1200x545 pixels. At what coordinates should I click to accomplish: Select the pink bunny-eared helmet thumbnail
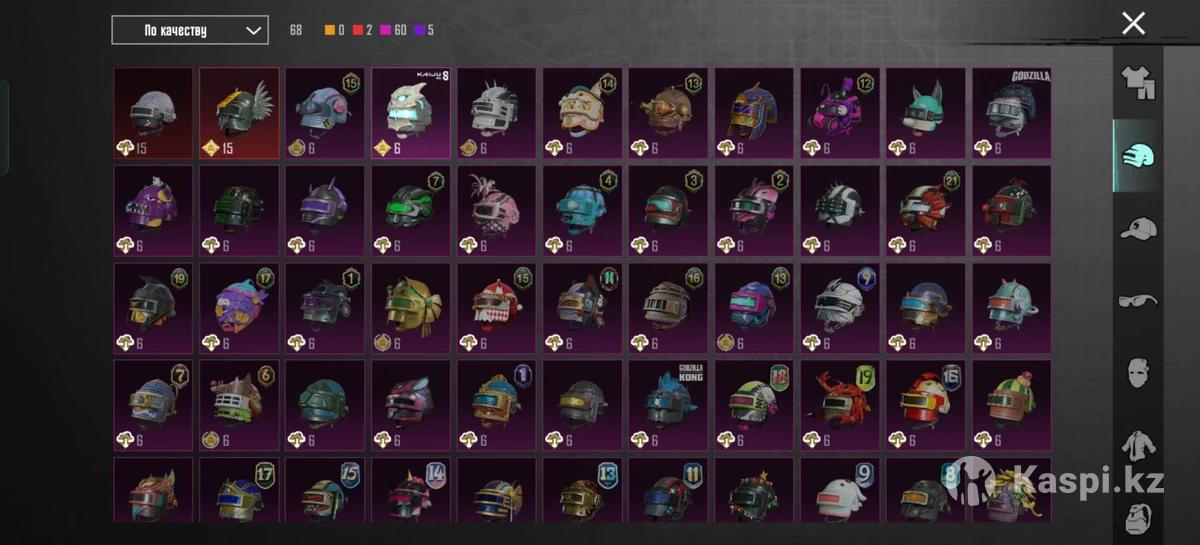[x=839, y=114]
